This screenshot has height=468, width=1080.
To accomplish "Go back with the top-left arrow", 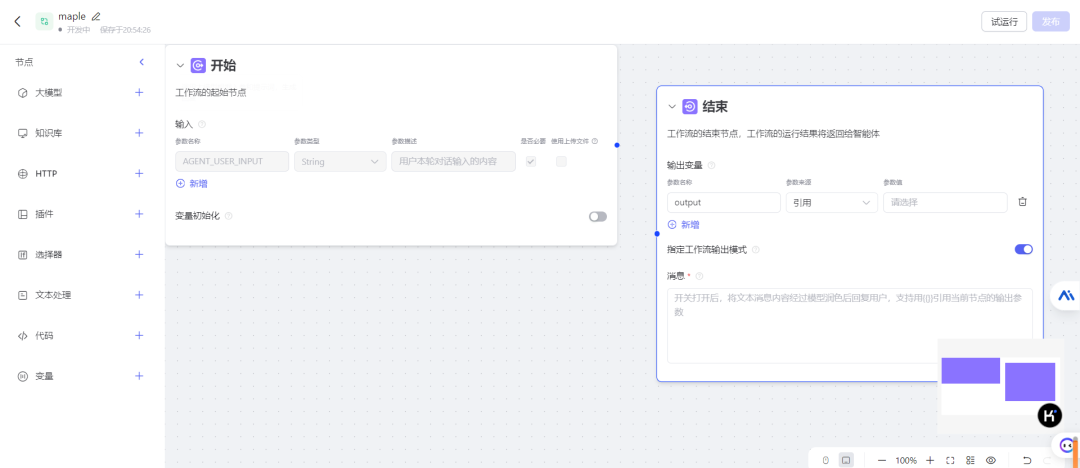I will coord(18,21).
